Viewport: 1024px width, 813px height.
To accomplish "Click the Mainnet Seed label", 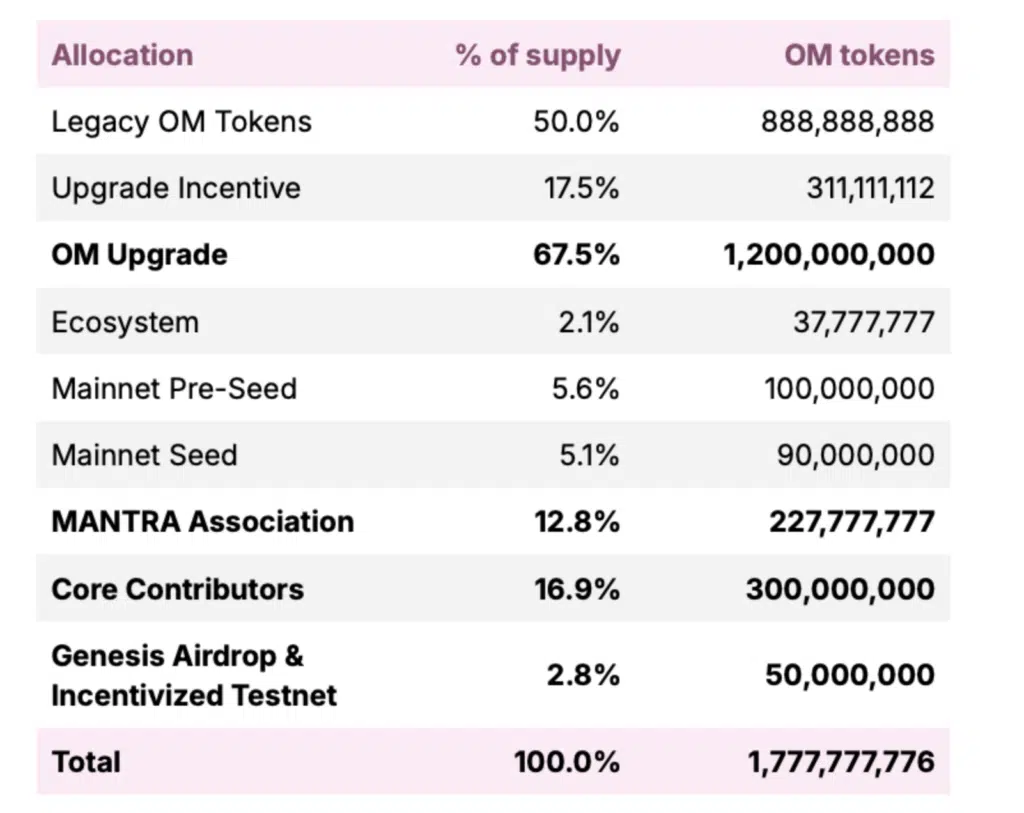I will [144, 455].
